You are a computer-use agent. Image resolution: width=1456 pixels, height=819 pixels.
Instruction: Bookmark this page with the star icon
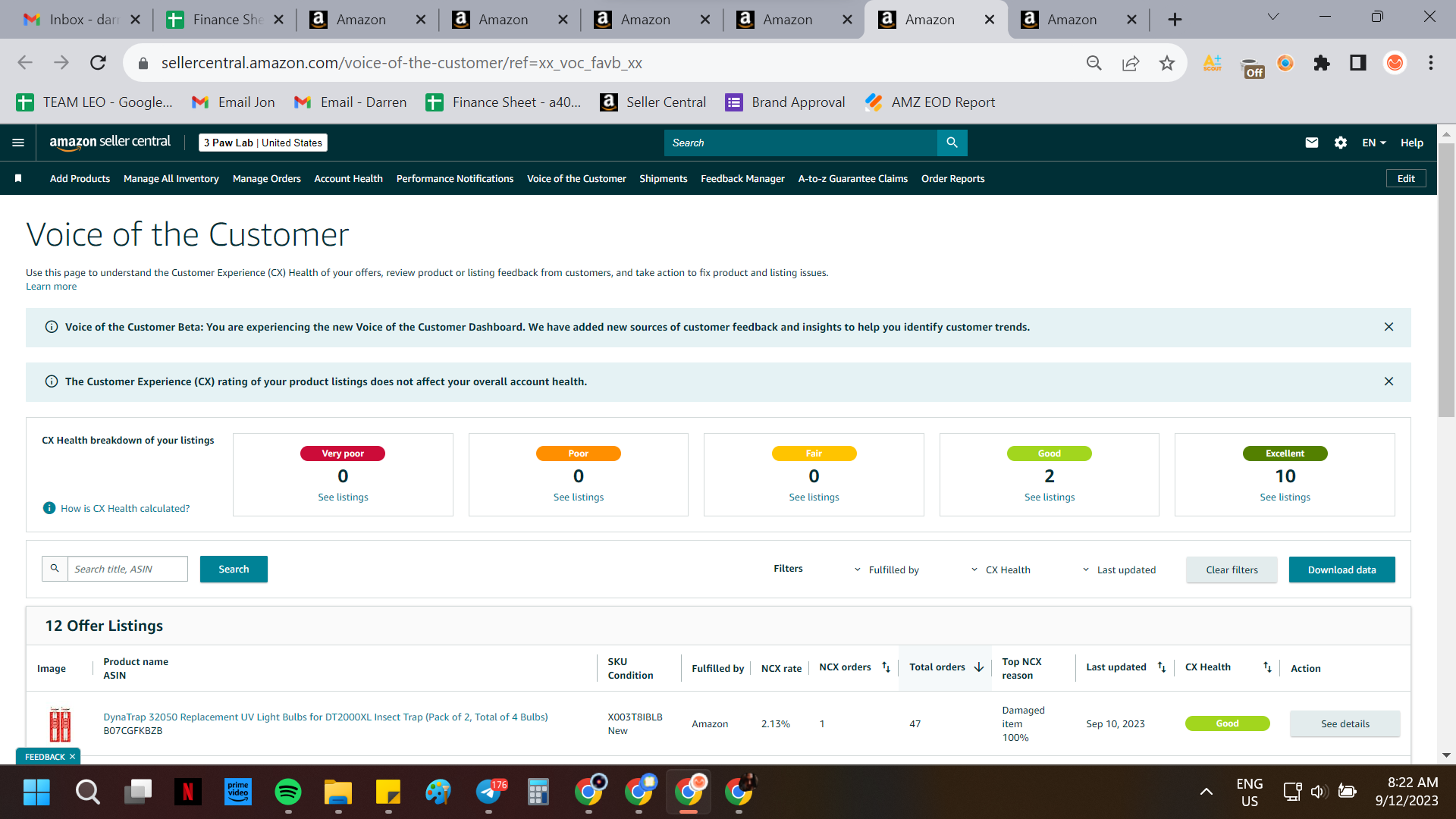tap(1167, 63)
